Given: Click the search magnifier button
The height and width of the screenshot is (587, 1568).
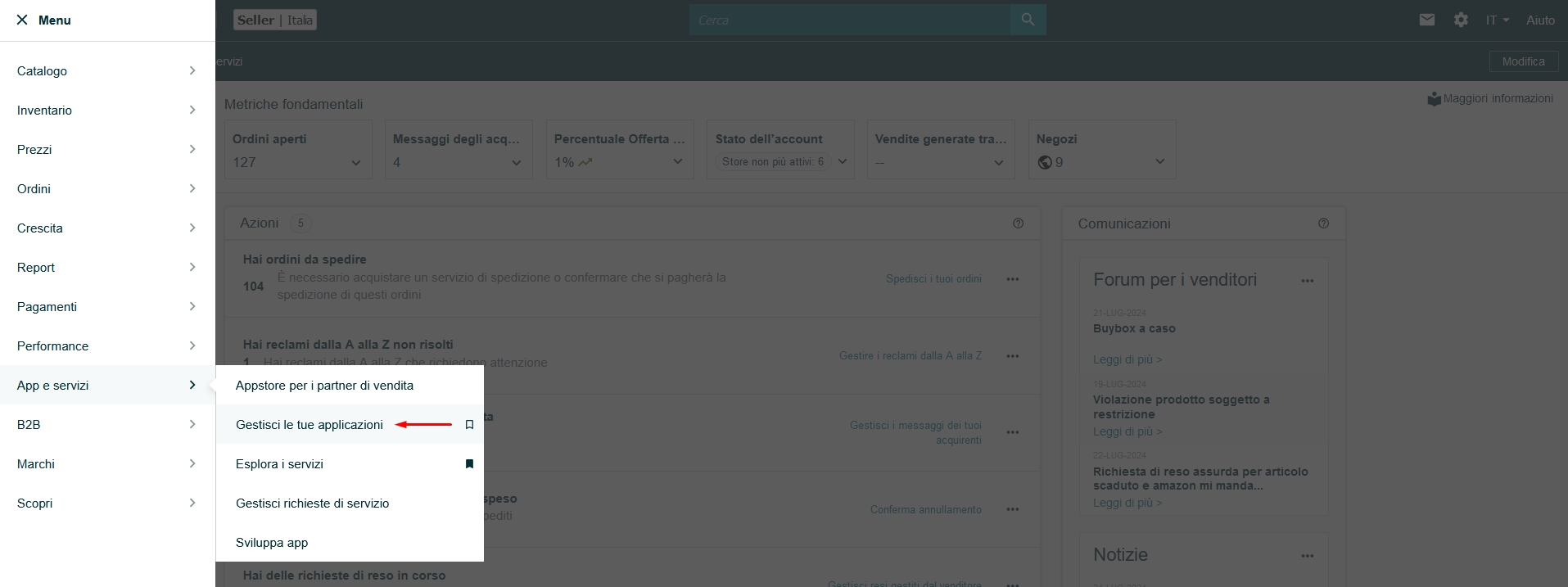Looking at the screenshot, I should (x=1028, y=20).
